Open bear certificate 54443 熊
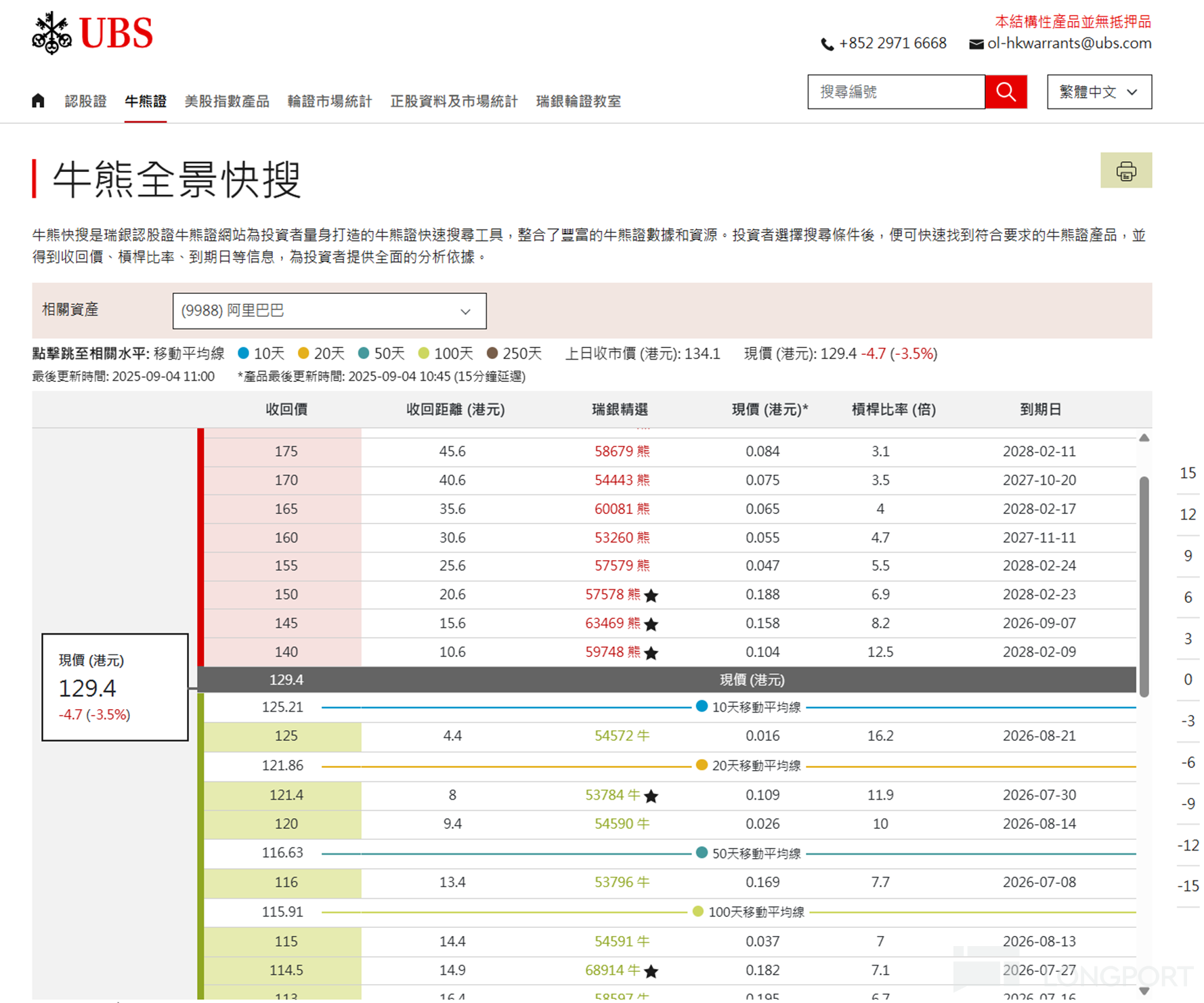 [622, 480]
